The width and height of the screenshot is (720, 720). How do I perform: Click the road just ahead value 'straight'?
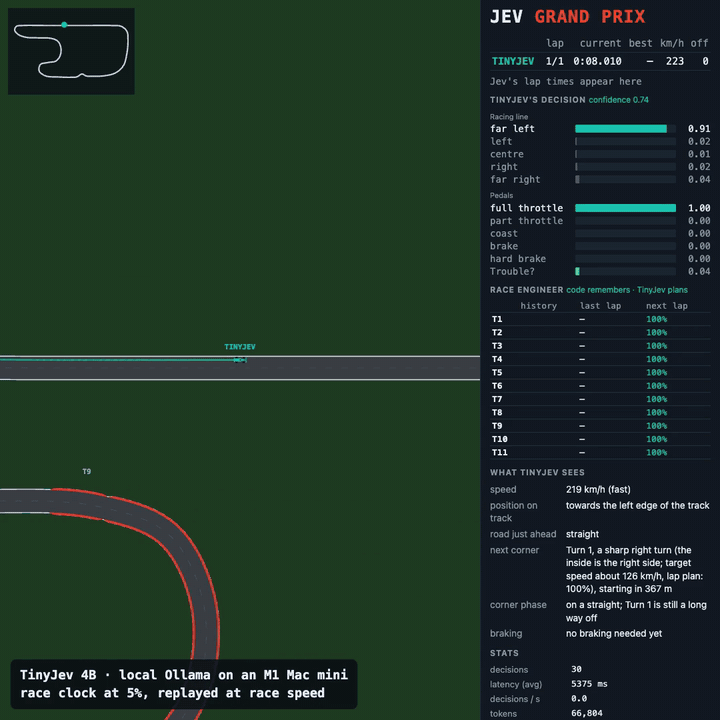582,534
